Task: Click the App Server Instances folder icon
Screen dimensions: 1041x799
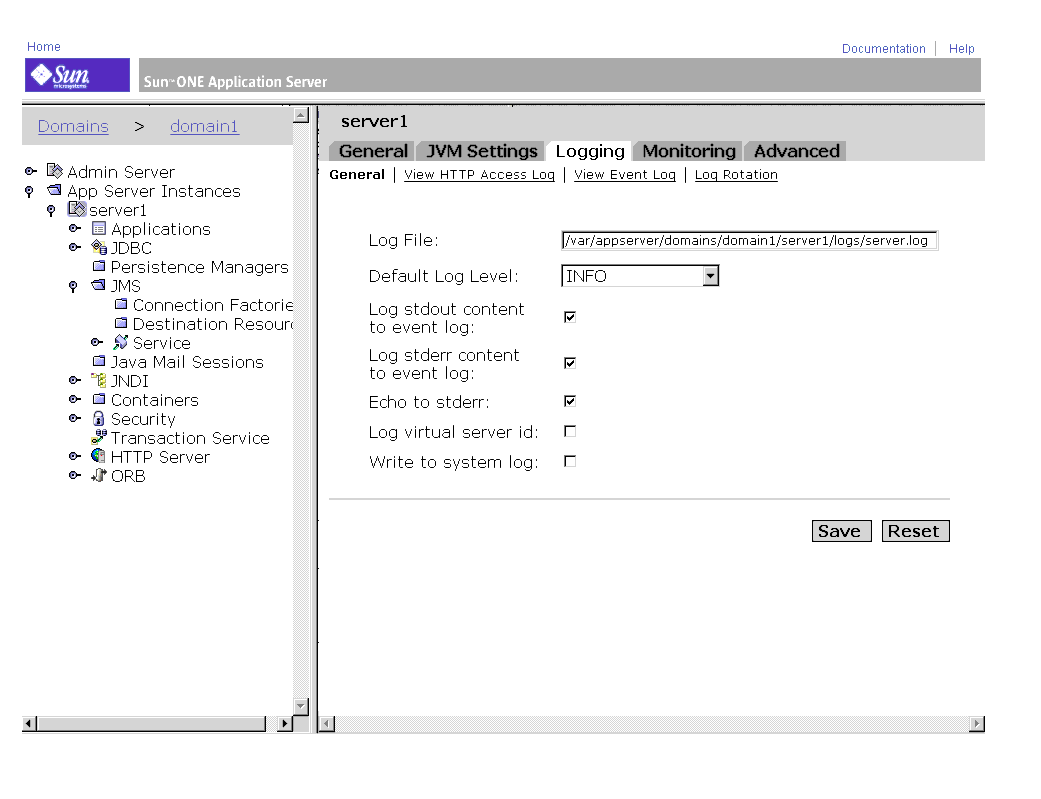Action: coord(54,190)
